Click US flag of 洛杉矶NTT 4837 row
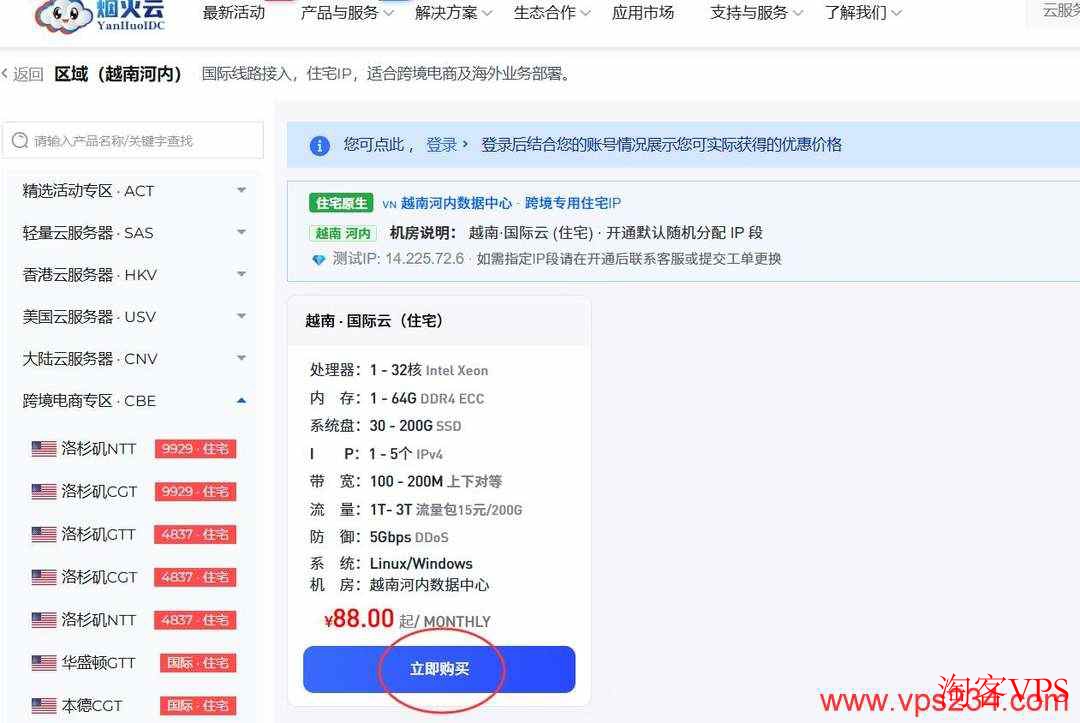Image resolution: width=1080 pixels, height=723 pixels. coord(44,620)
